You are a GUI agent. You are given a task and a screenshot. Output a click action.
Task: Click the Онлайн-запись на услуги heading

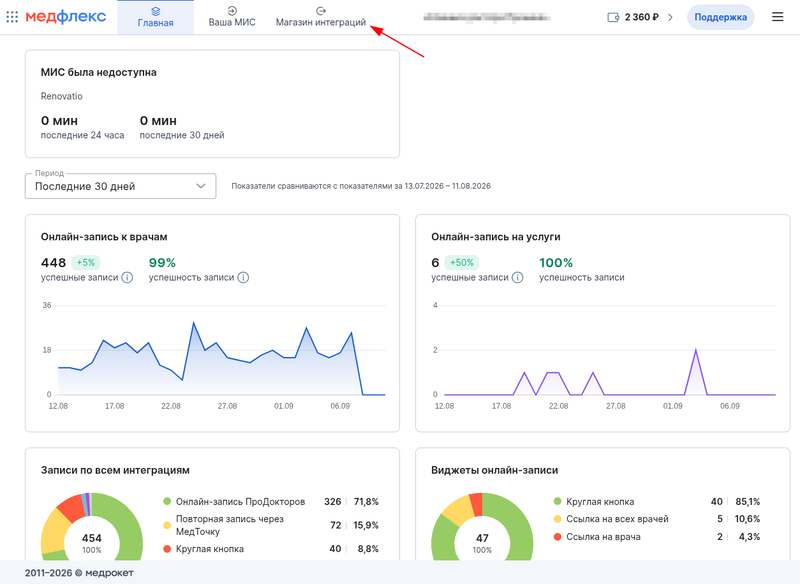tap(496, 237)
